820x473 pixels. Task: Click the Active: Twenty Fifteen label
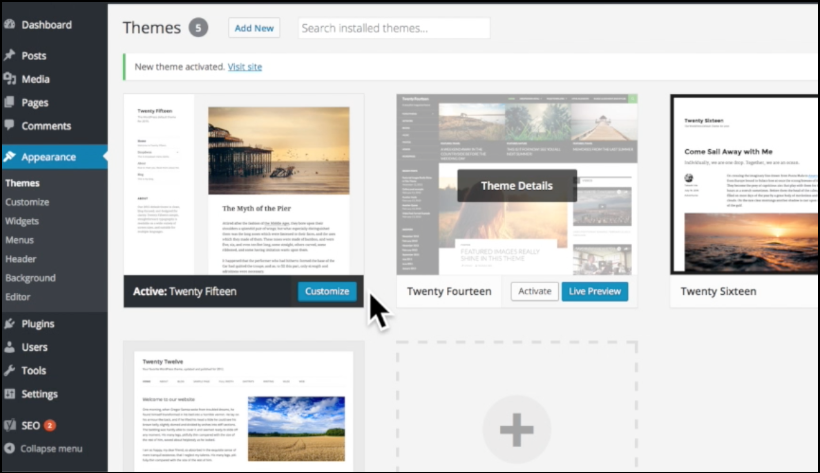185,291
